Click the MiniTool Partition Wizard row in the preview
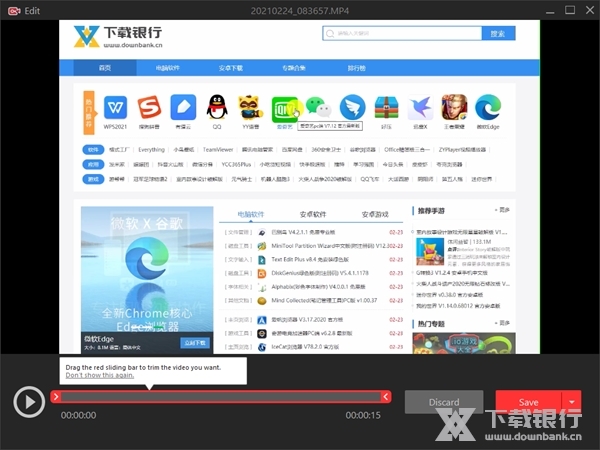The height and width of the screenshot is (450, 600). pyautogui.click(x=313, y=246)
